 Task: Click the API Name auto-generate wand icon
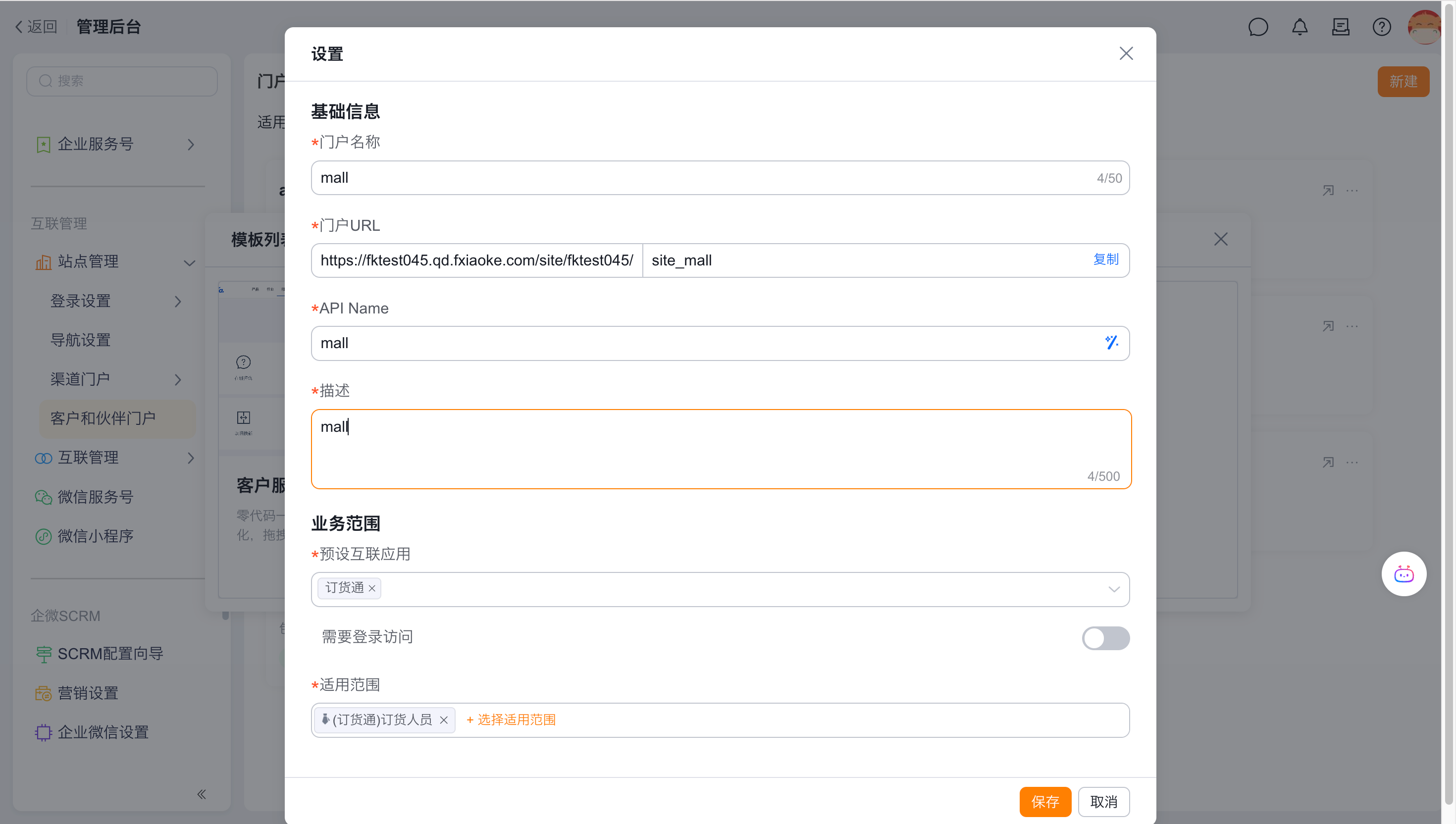click(x=1111, y=342)
